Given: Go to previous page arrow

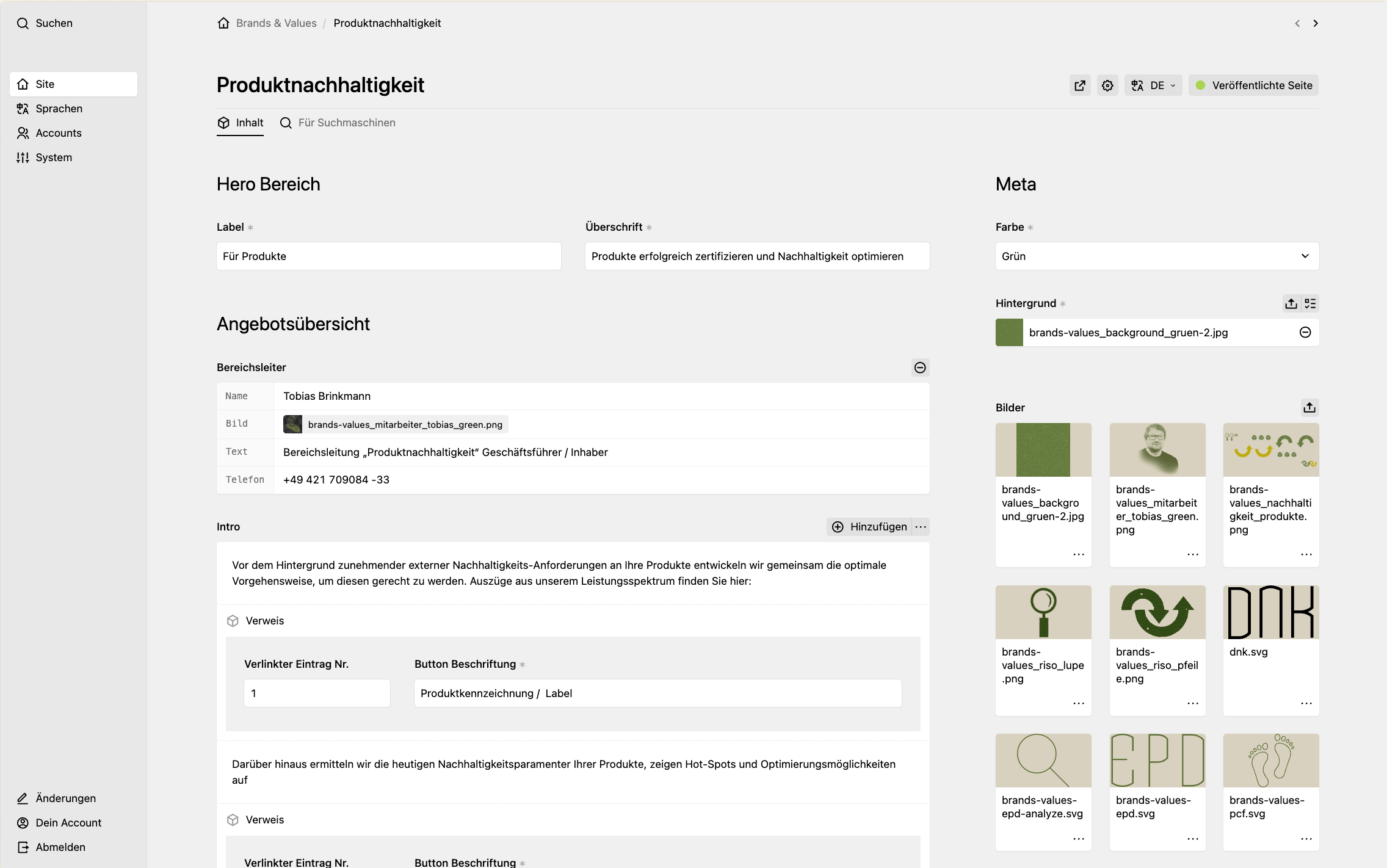Looking at the screenshot, I should tap(1297, 23).
